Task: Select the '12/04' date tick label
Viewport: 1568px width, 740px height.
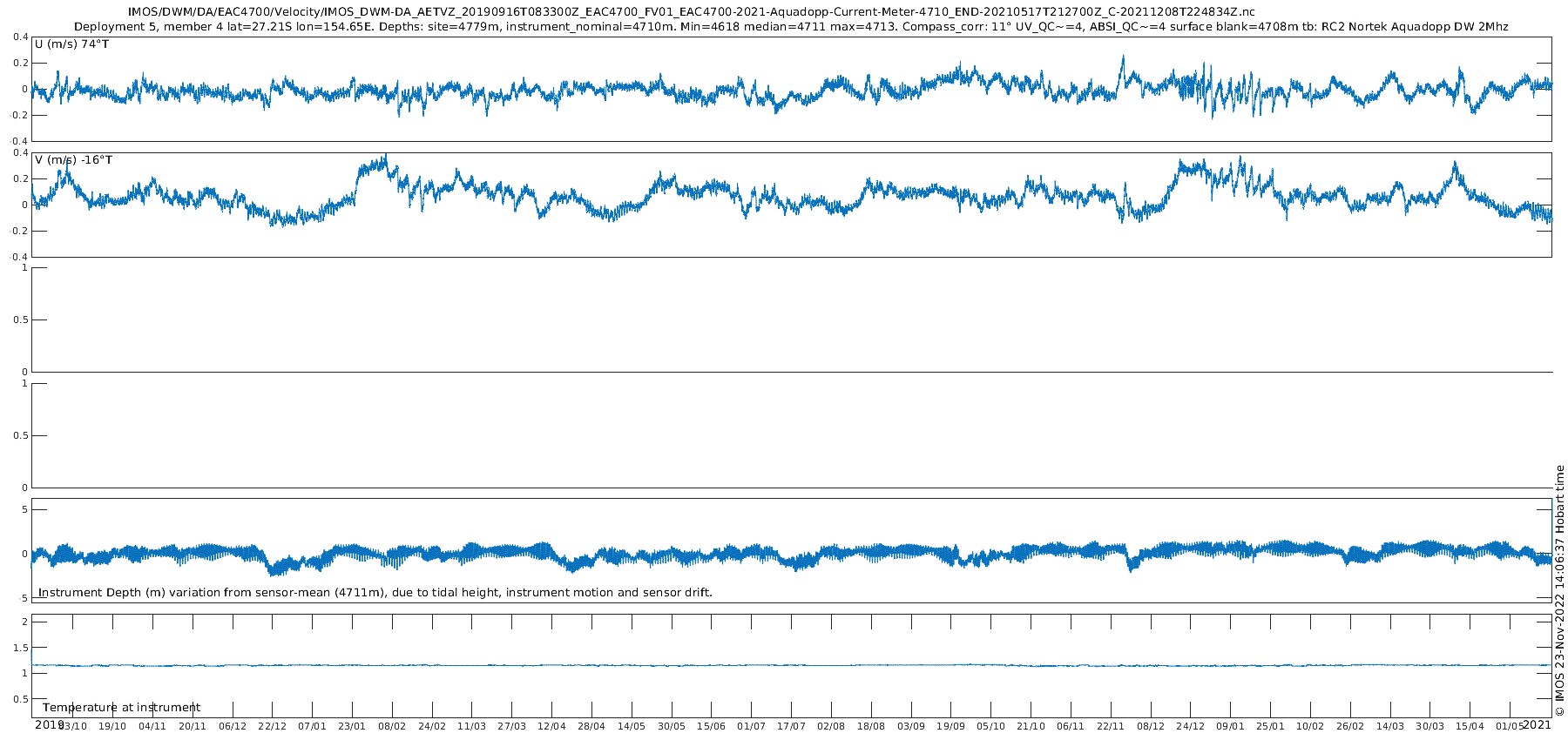Action: point(551,726)
